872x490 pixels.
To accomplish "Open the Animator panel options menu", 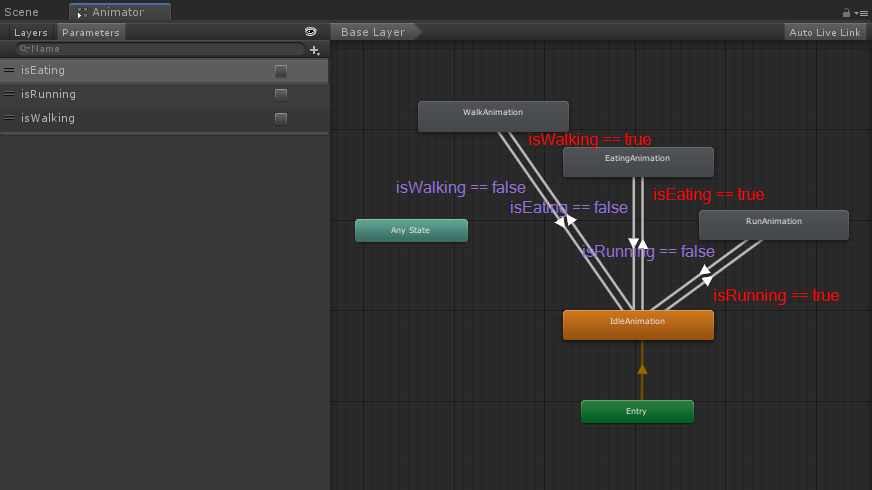I will [x=862, y=13].
